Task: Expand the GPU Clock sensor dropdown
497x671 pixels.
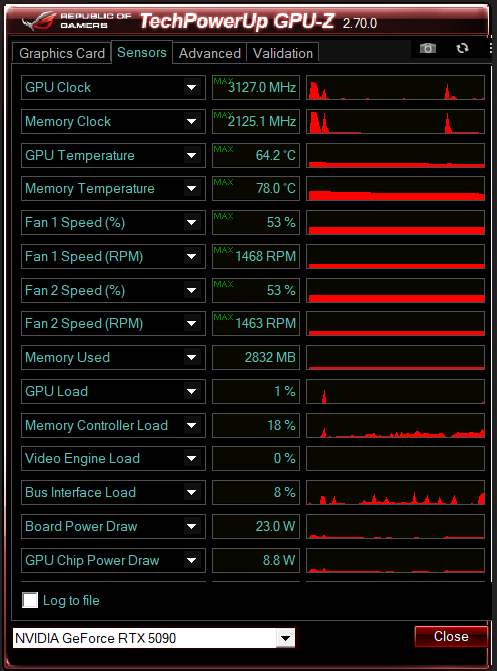Action: (x=191, y=87)
